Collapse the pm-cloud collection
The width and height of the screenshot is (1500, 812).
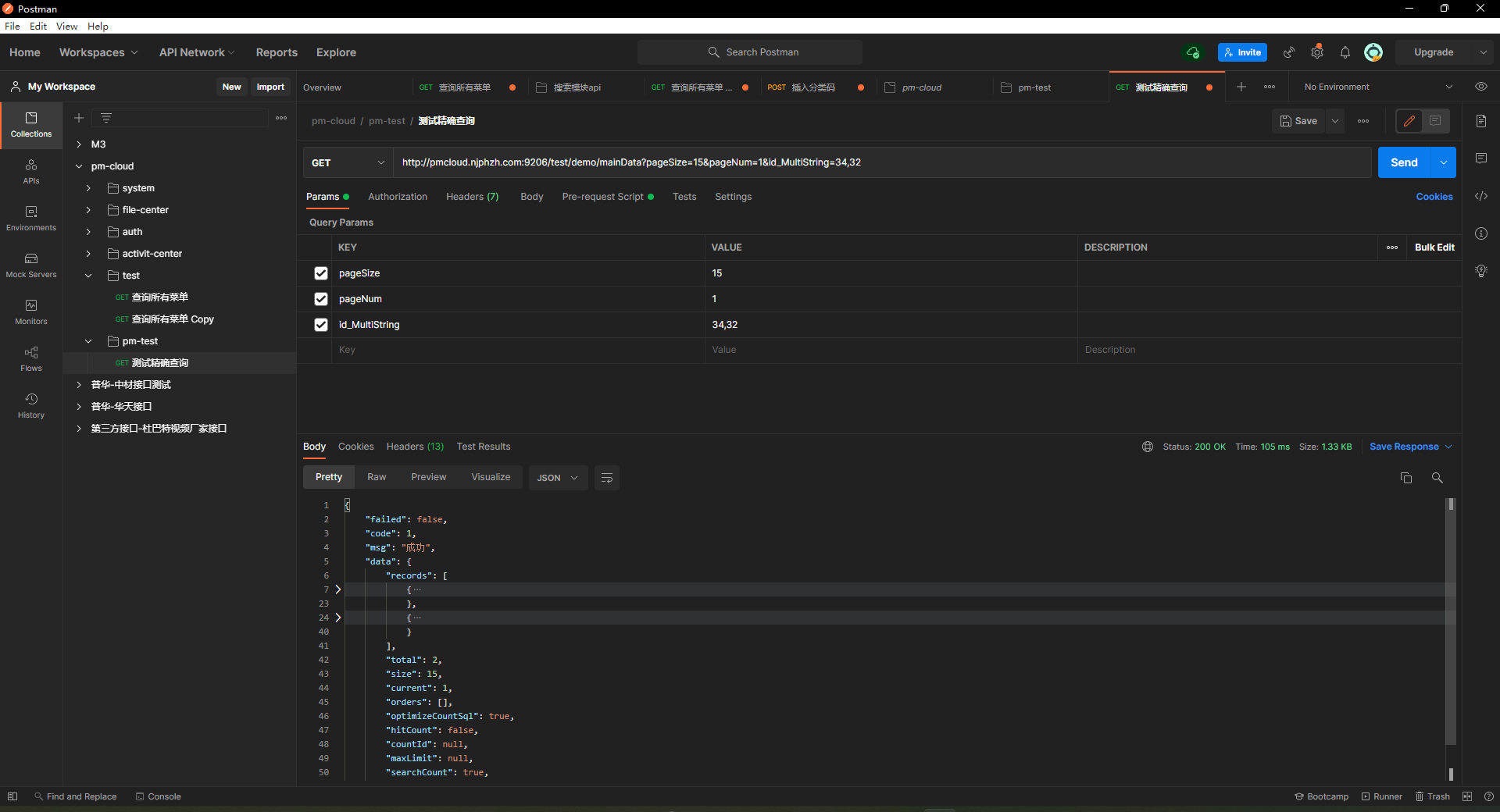pos(79,166)
